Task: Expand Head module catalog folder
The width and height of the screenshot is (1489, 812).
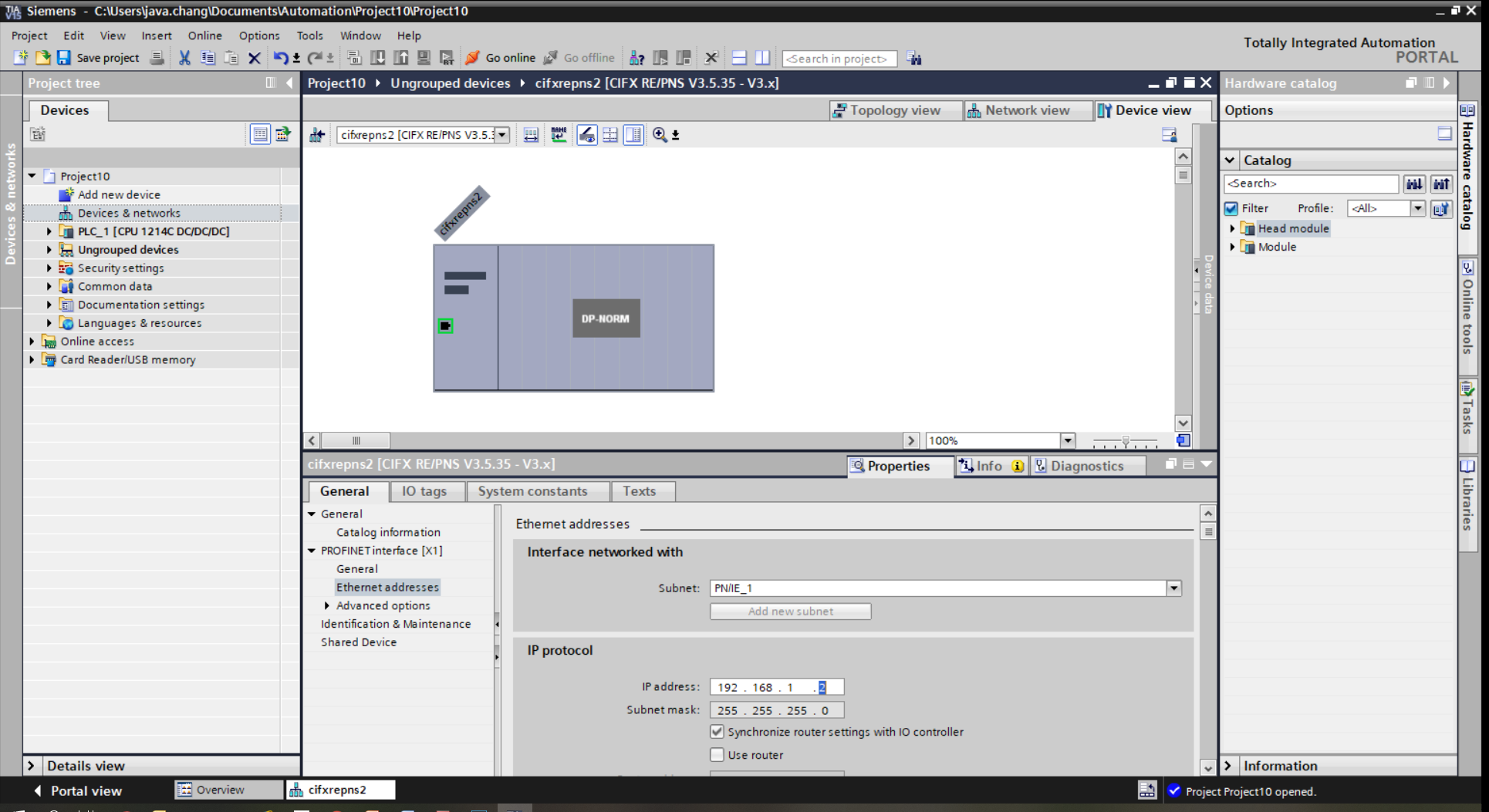Action: [1232, 228]
